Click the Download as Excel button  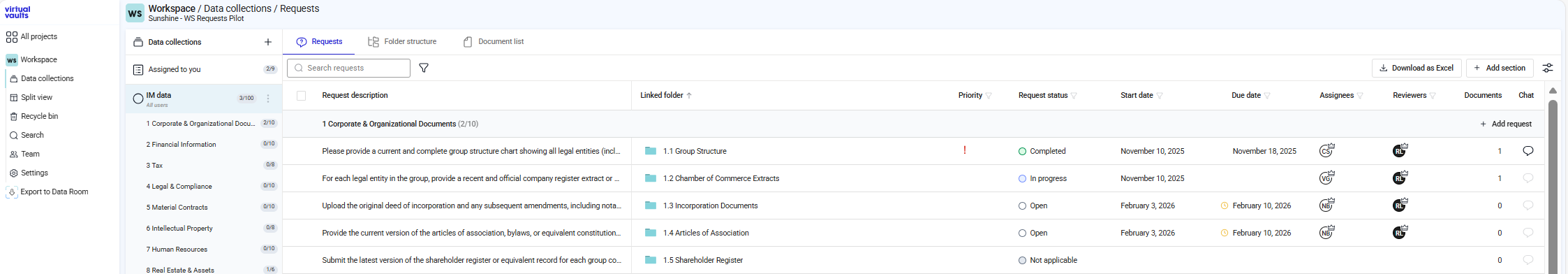1417,68
